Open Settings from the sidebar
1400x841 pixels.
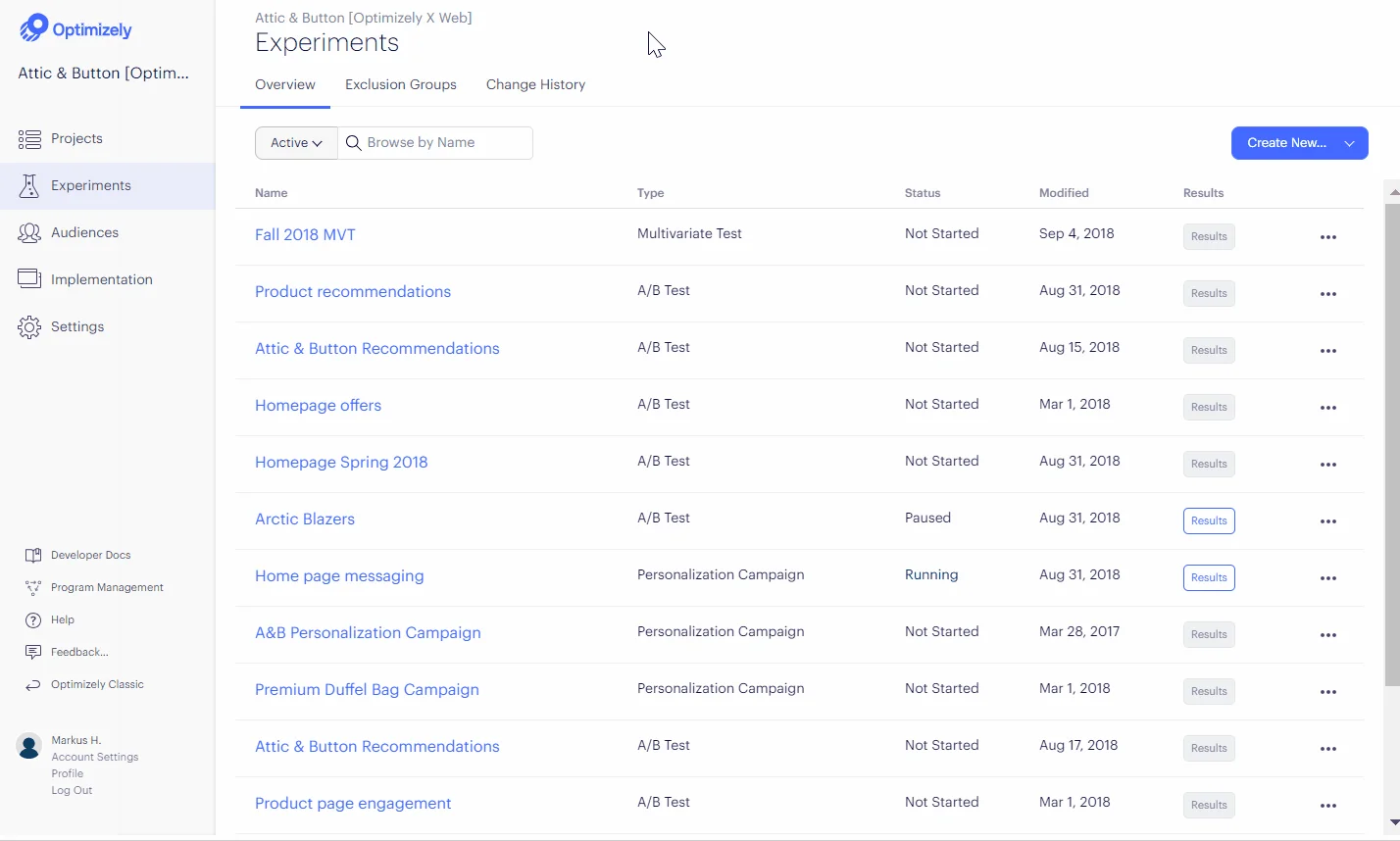pos(76,326)
